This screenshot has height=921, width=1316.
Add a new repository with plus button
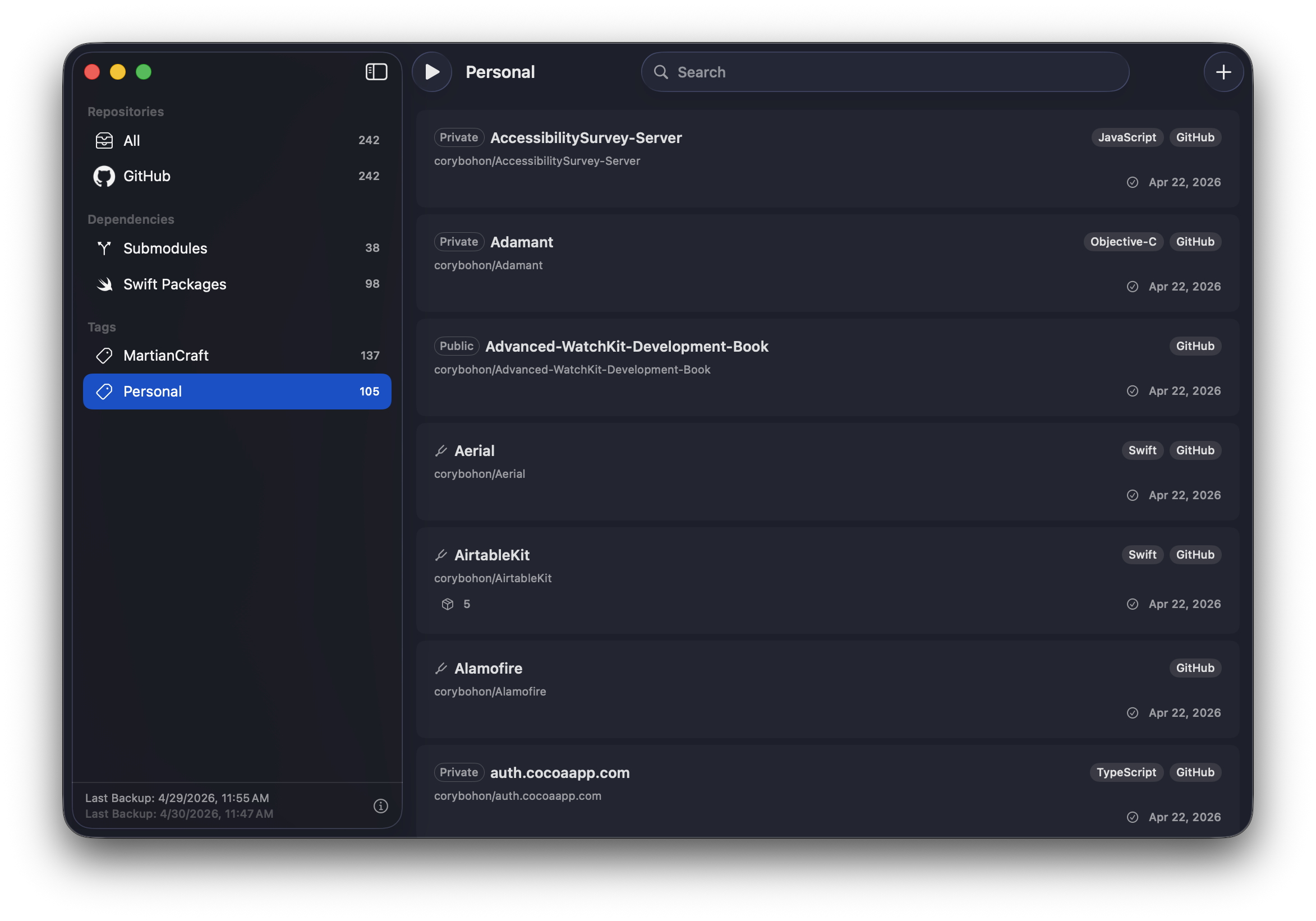[1223, 72]
